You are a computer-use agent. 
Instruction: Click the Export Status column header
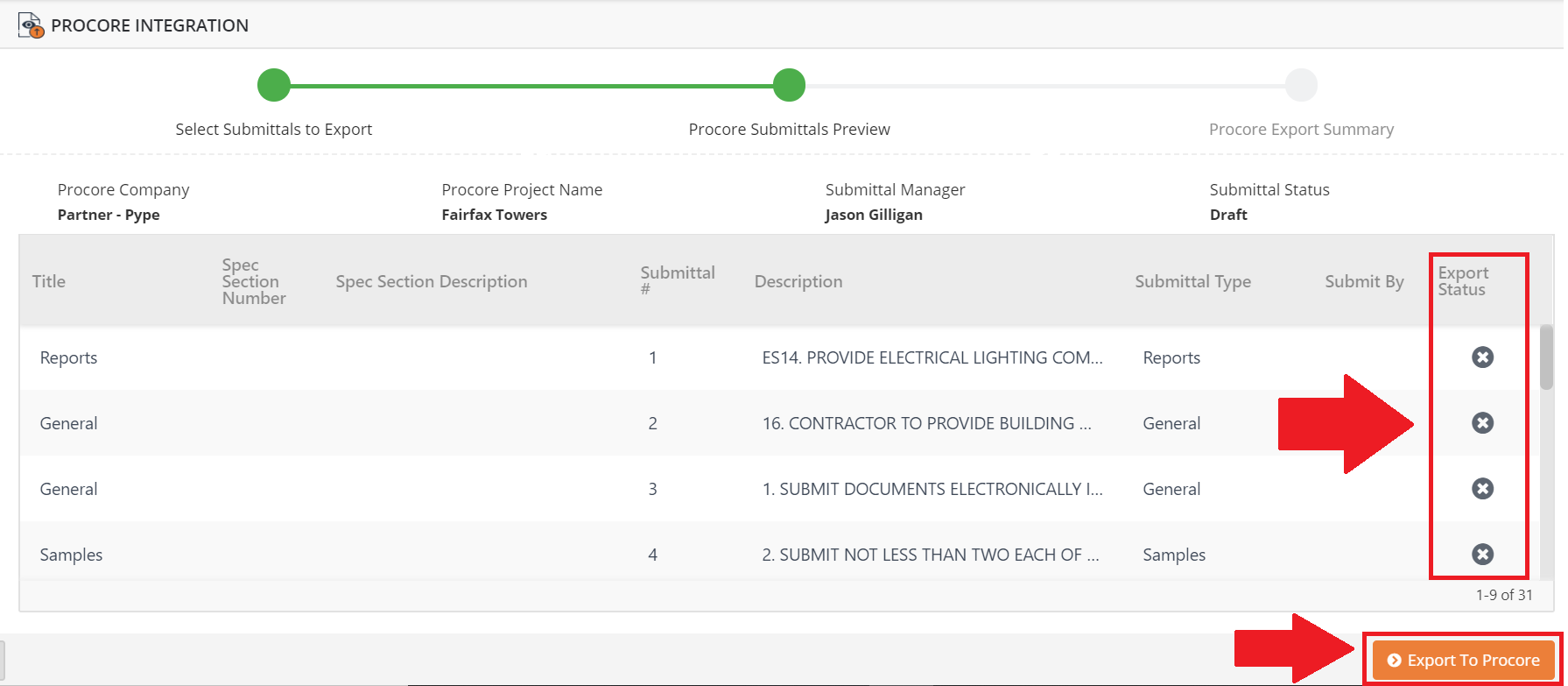point(1463,281)
